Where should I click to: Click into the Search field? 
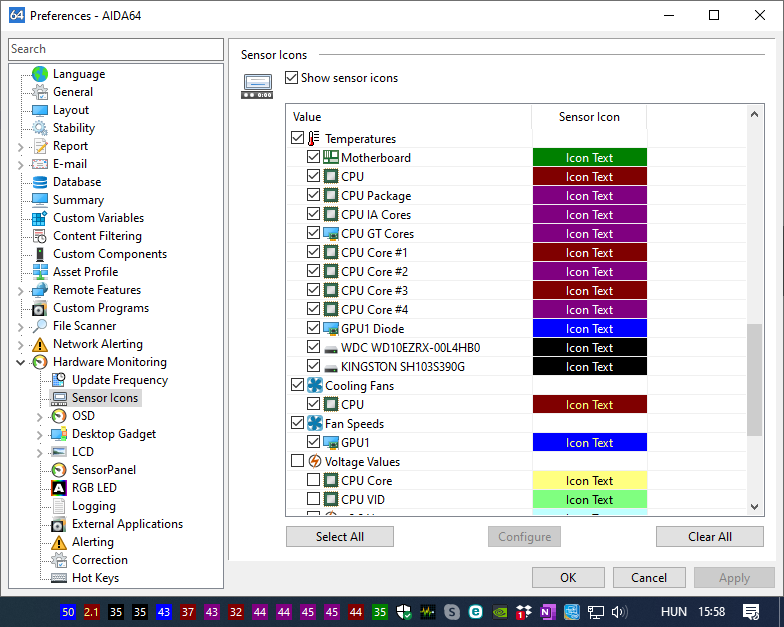click(x=116, y=49)
